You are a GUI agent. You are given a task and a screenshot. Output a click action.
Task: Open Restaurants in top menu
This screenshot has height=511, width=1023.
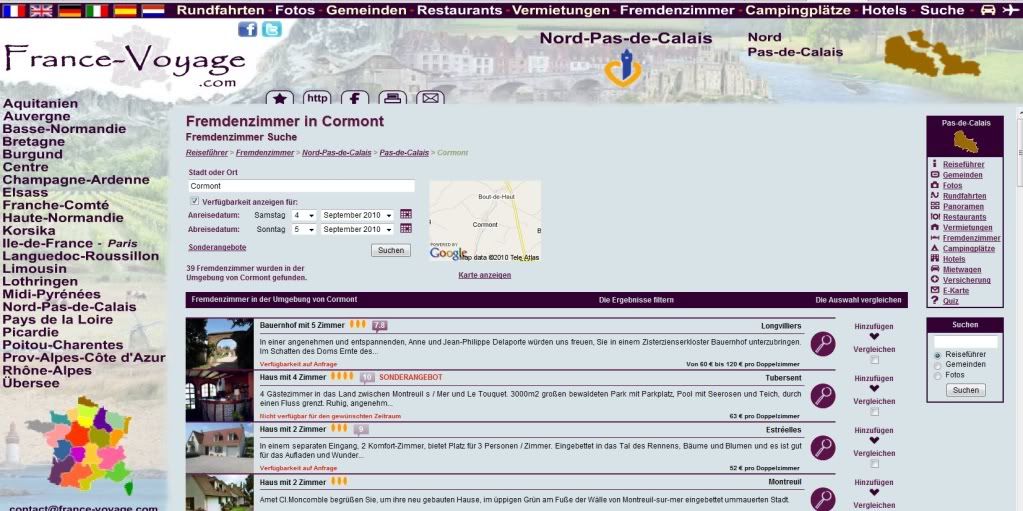click(x=459, y=10)
